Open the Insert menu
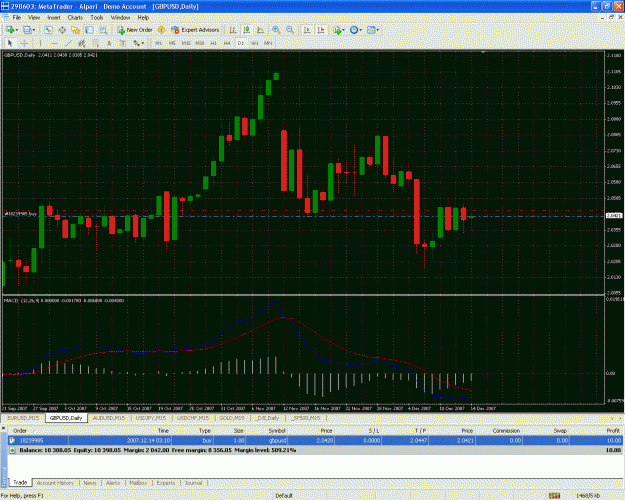Image resolution: width=625 pixels, height=500 pixels. point(54,18)
